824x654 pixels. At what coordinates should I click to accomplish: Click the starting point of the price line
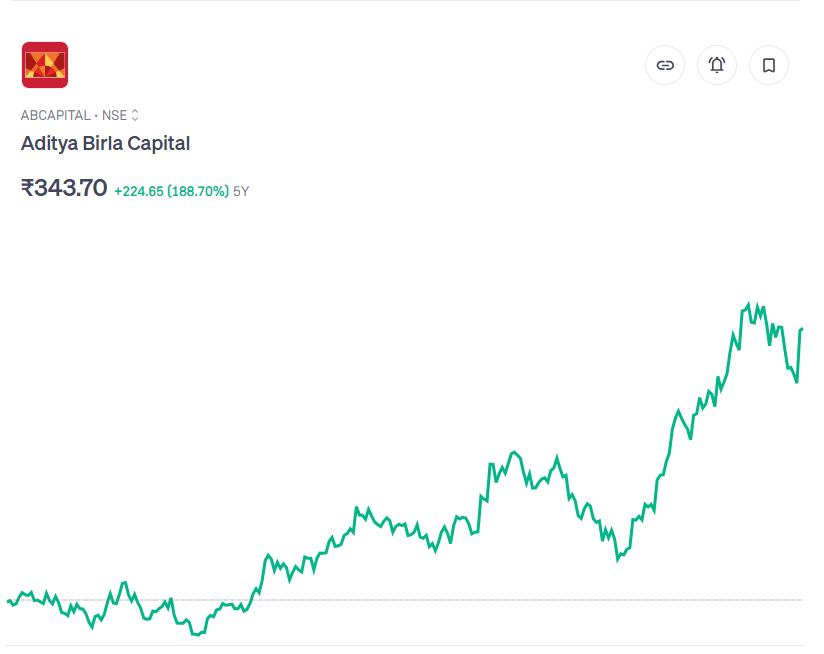coord(8,601)
